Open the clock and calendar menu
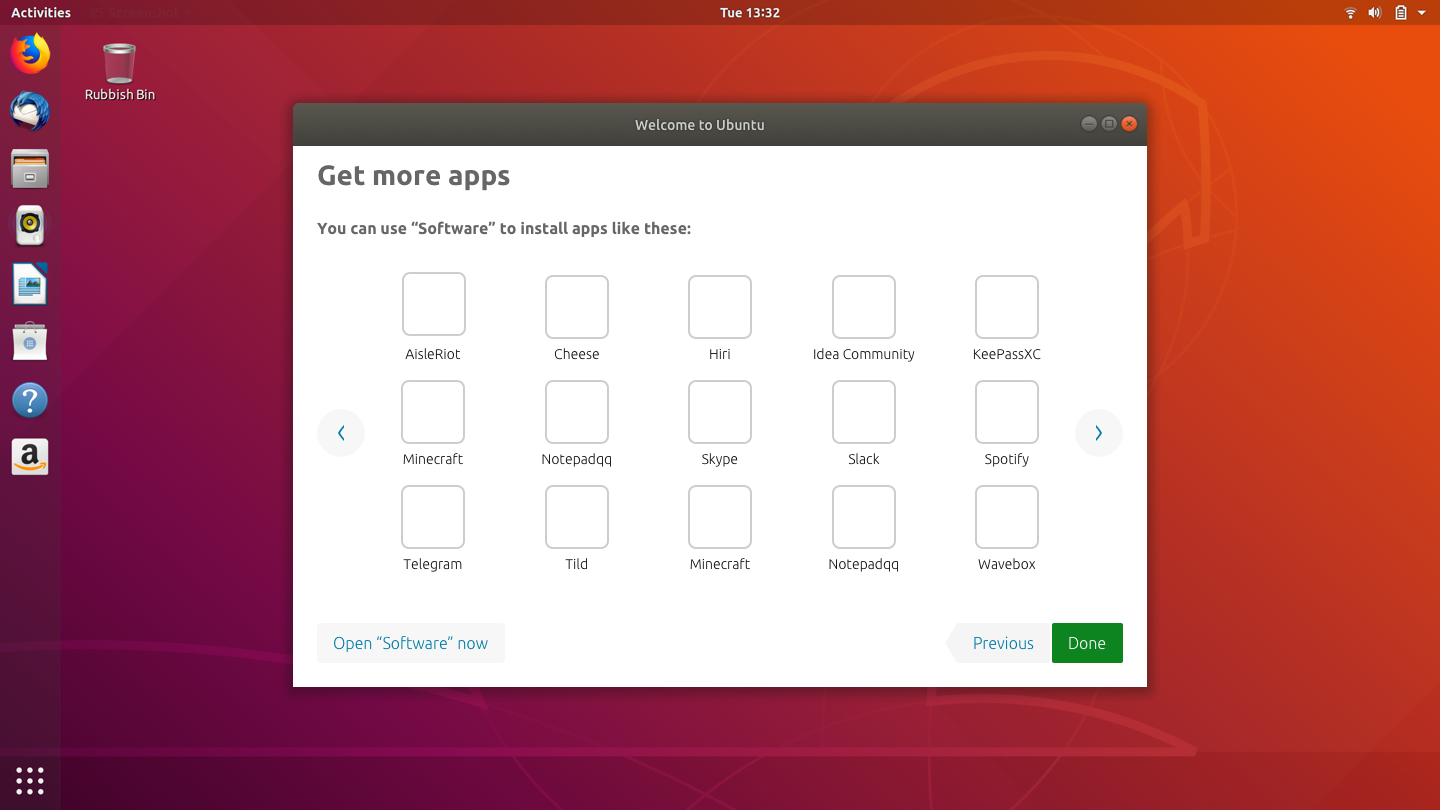The width and height of the screenshot is (1440, 810). pos(749,12)
